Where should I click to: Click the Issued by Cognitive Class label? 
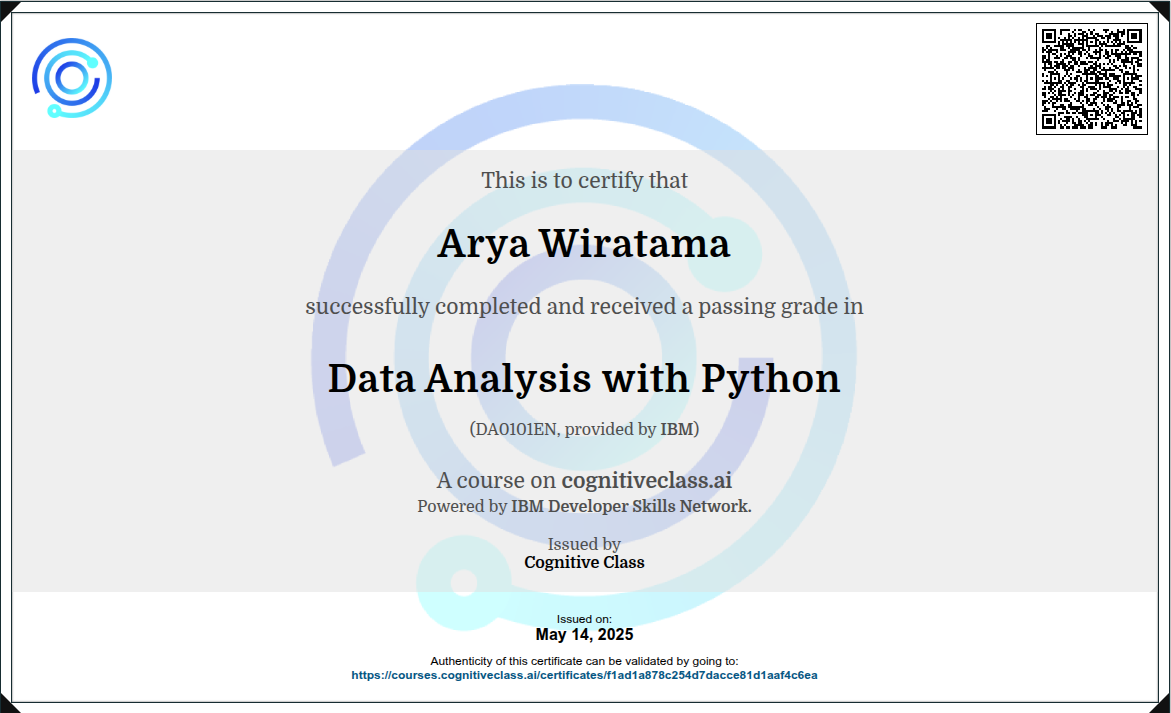(x=584, y=553)
